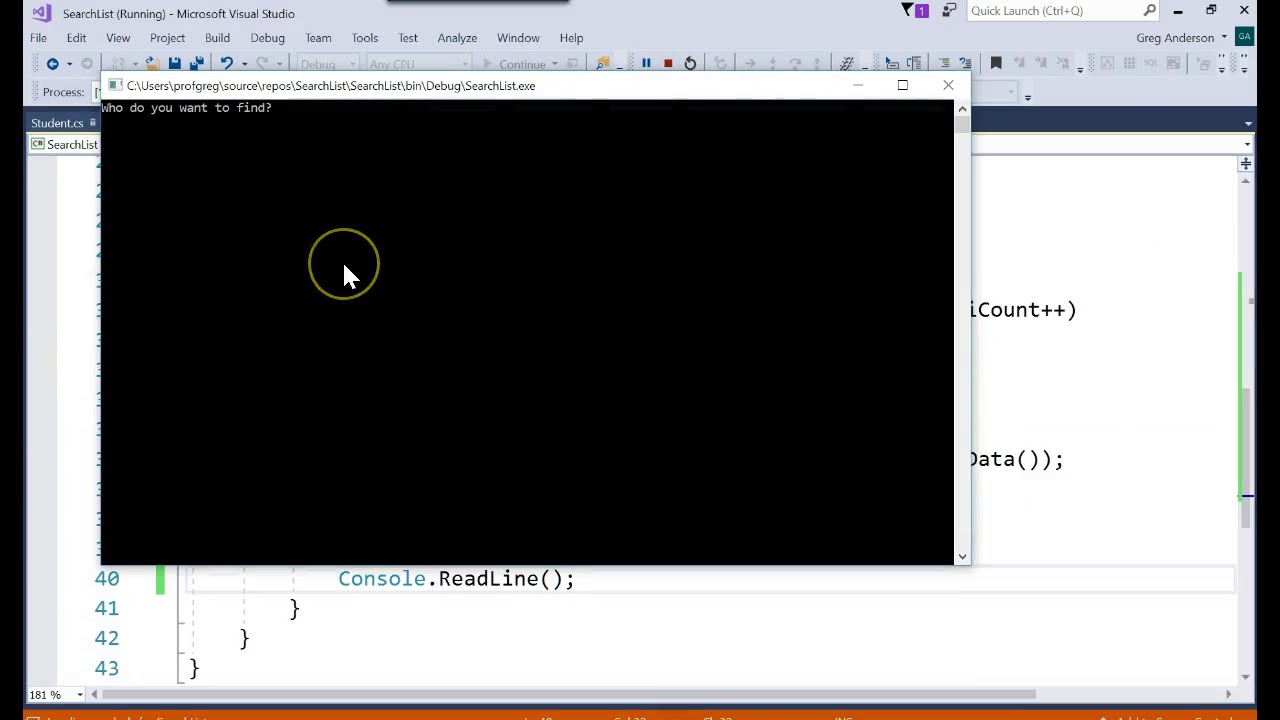
Task: Toggle the pin on Student.cs tab
Action: pyautogui.click(x=93, y=123)
